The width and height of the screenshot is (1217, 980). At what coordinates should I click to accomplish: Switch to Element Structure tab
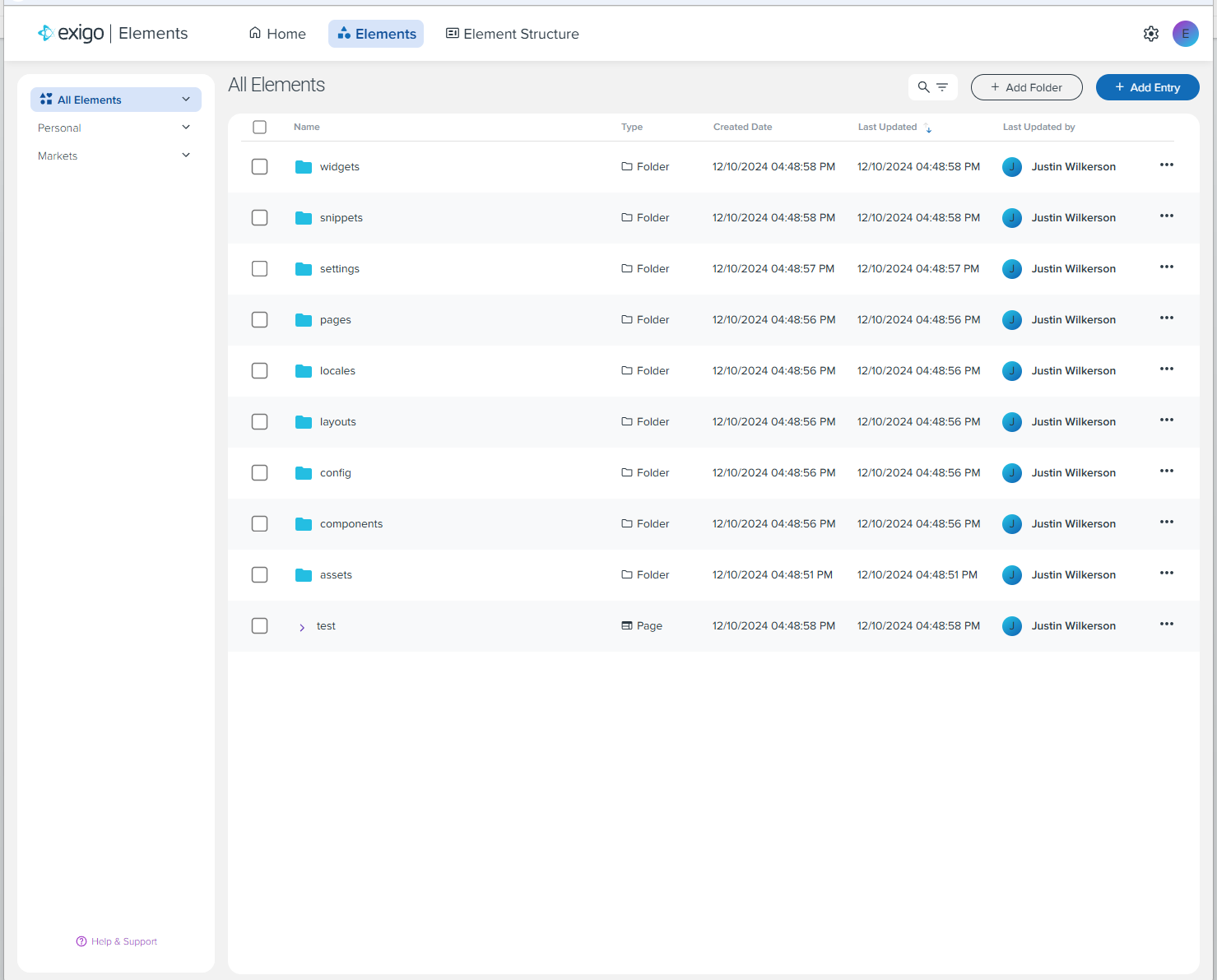pos(512,34)
